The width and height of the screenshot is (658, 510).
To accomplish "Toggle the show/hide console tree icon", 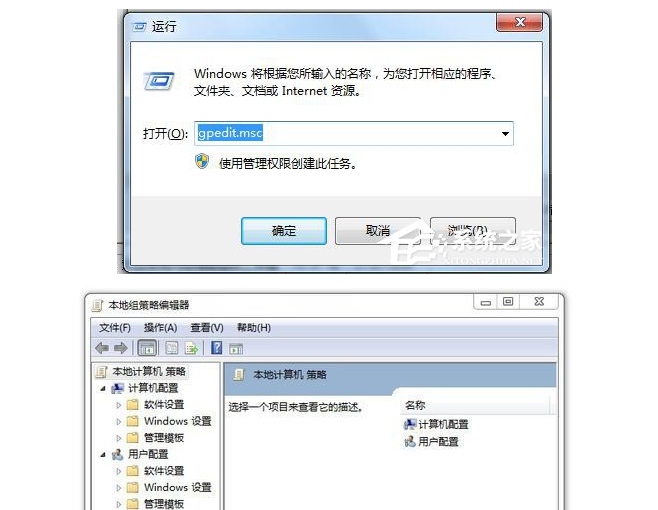I will [147, 348].
